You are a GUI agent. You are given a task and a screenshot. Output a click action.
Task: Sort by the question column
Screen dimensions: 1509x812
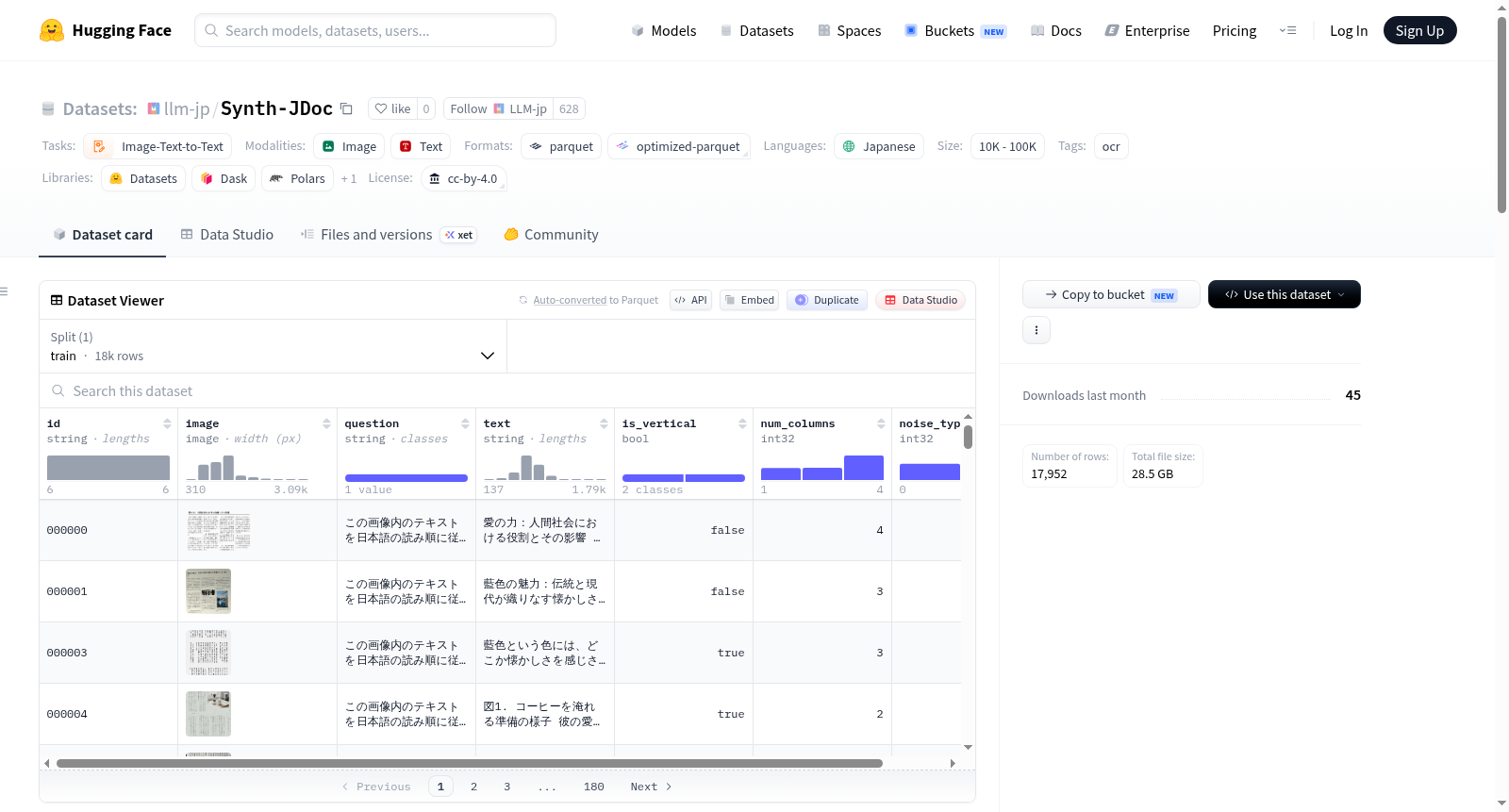(465, 423)
